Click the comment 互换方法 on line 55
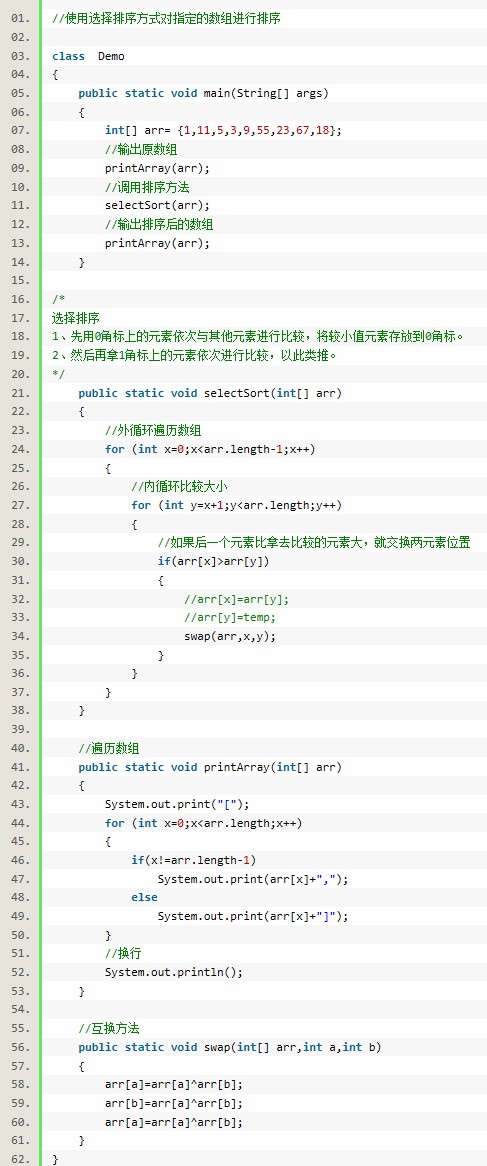Screen dimensions: 487x1166 (x=109, y=1028)
